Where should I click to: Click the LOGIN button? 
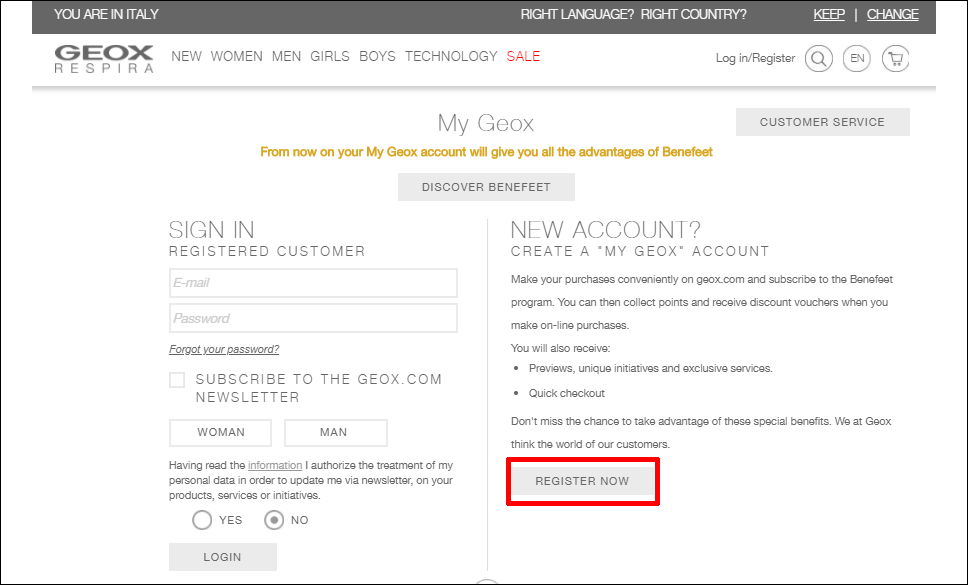[223, 557]
